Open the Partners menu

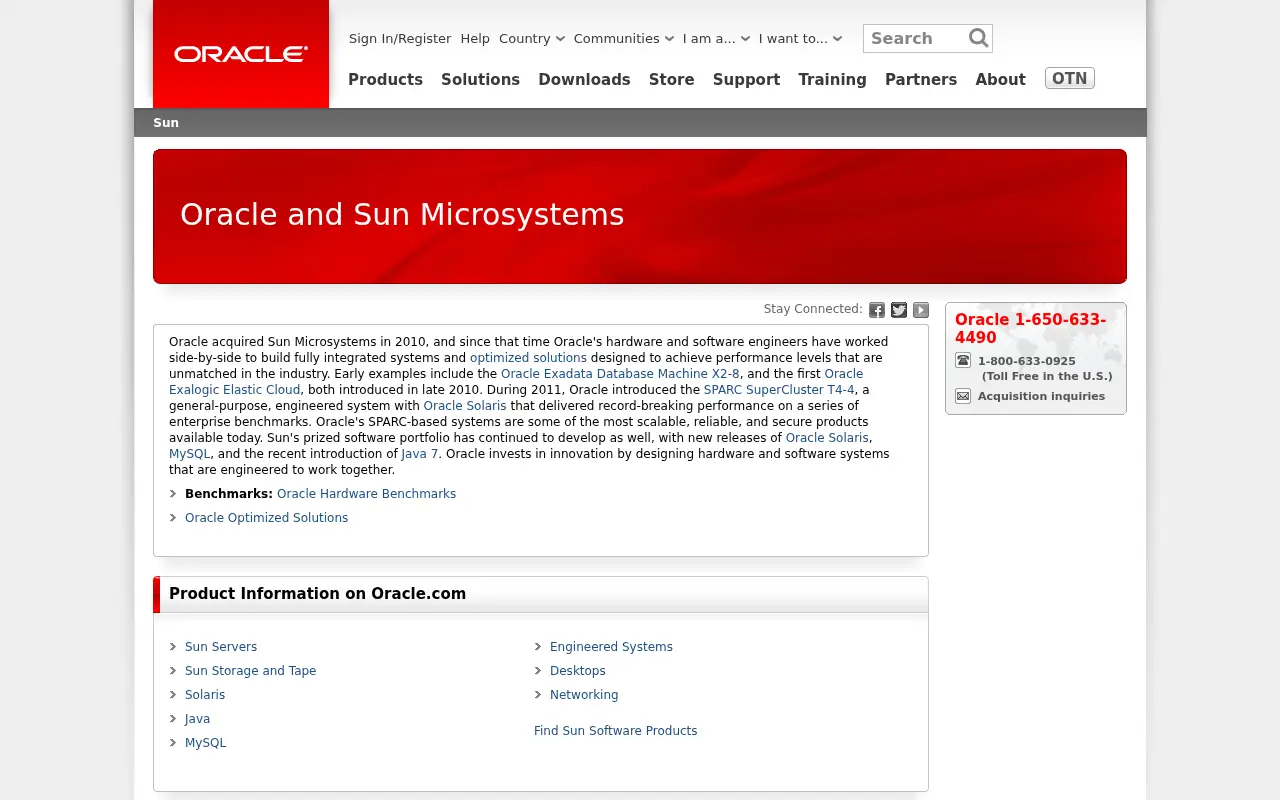pos(921,79)
